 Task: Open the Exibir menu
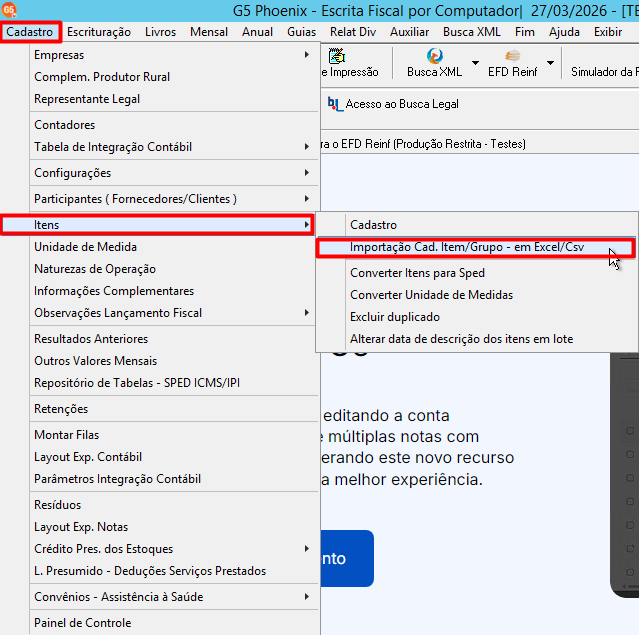click(x=608, y=32)
